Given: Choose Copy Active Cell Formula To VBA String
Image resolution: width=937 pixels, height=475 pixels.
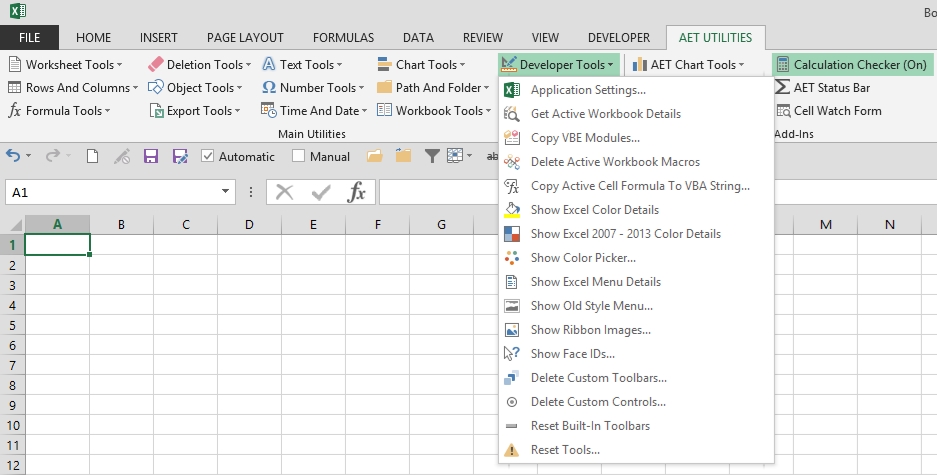Looking at the screenshot, I should pyautogui.click(x=636, y=186).
